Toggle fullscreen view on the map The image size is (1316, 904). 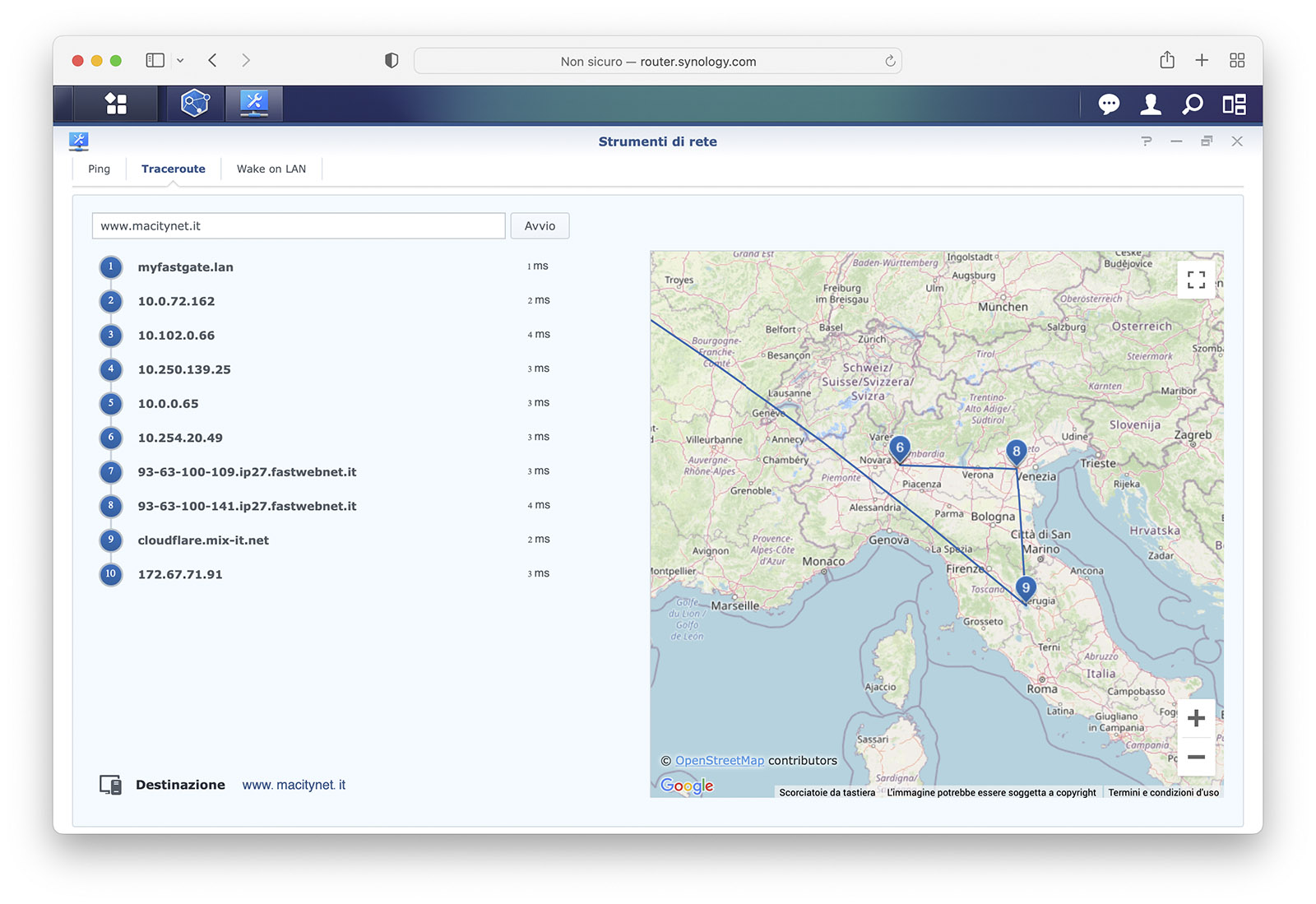point(1196,280)
